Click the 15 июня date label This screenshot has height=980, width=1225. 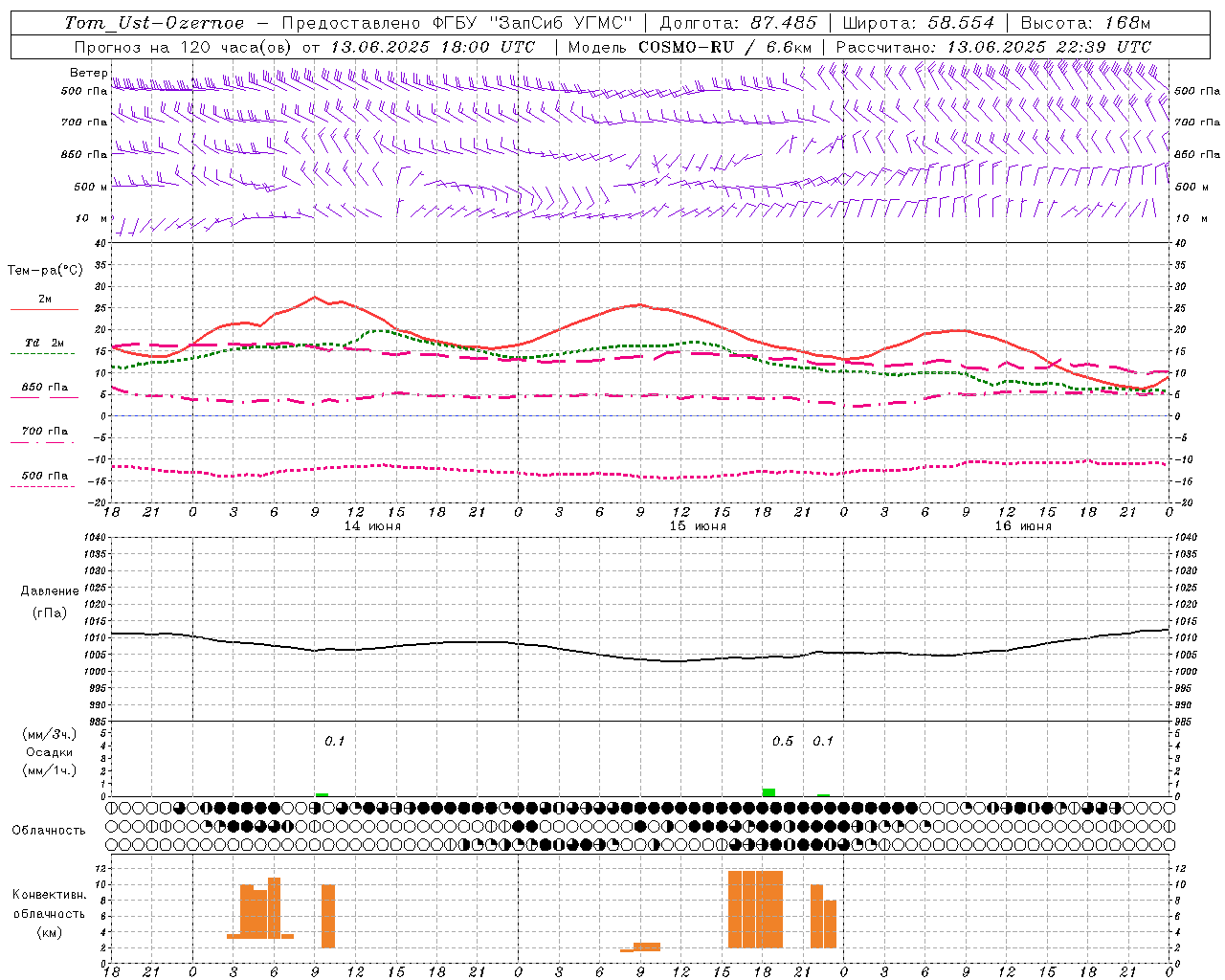697,526
